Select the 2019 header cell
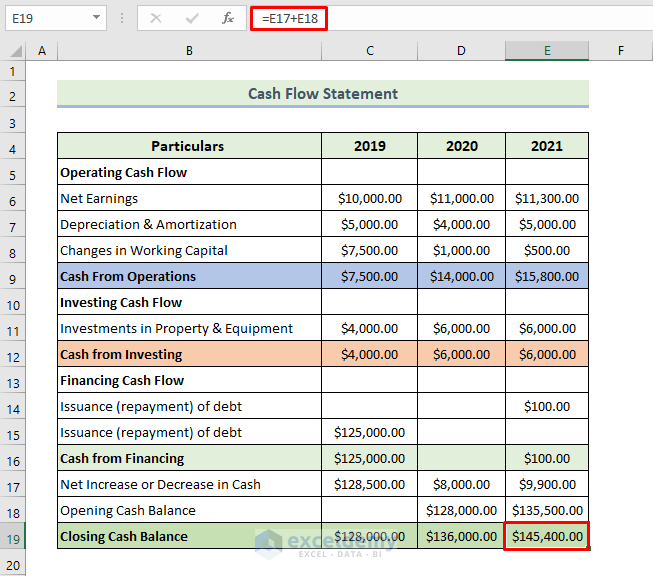This screenshot has height=576, width=653. click(369, 146)
